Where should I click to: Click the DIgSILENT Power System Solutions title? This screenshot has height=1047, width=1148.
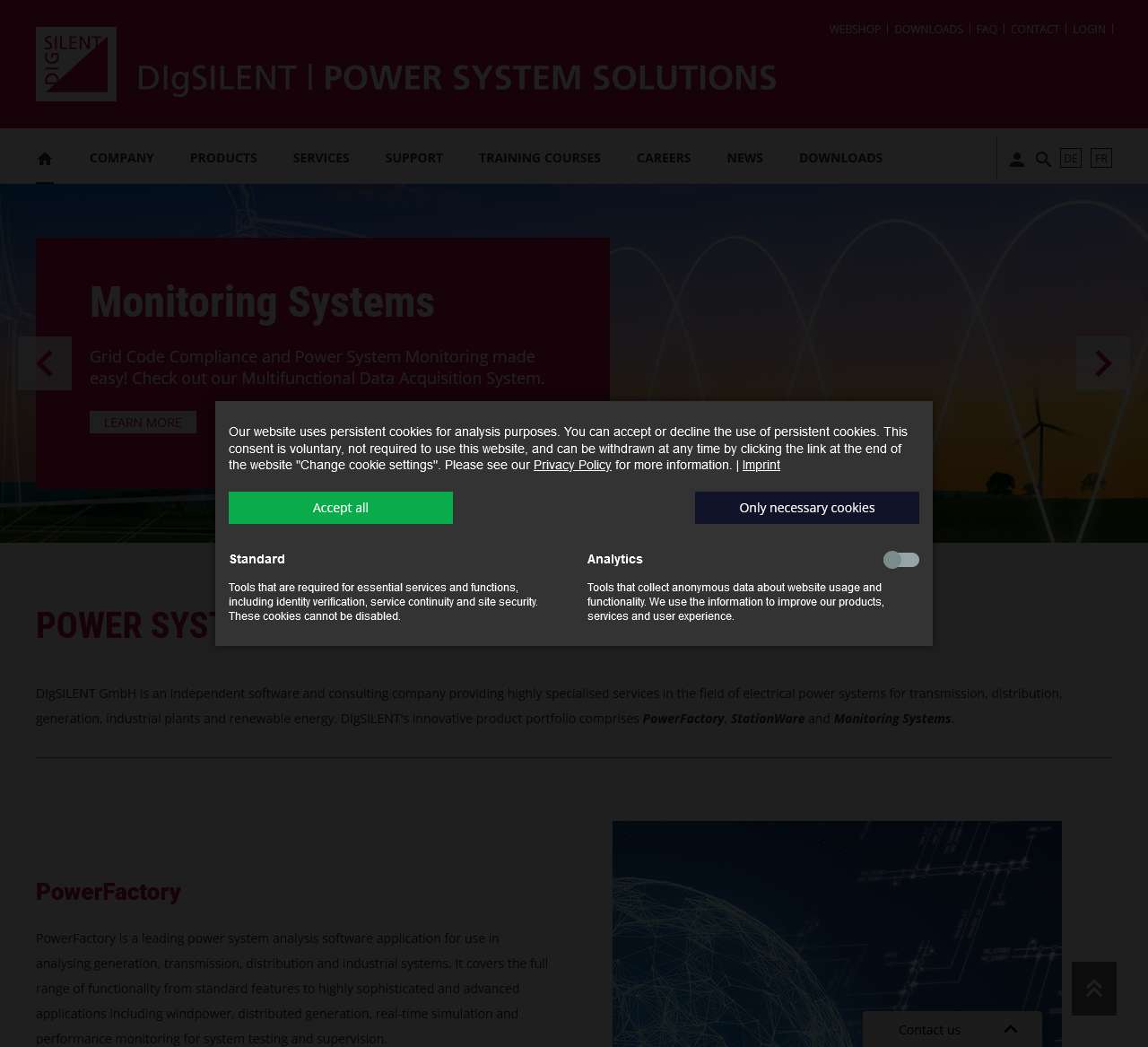(457, 78)
